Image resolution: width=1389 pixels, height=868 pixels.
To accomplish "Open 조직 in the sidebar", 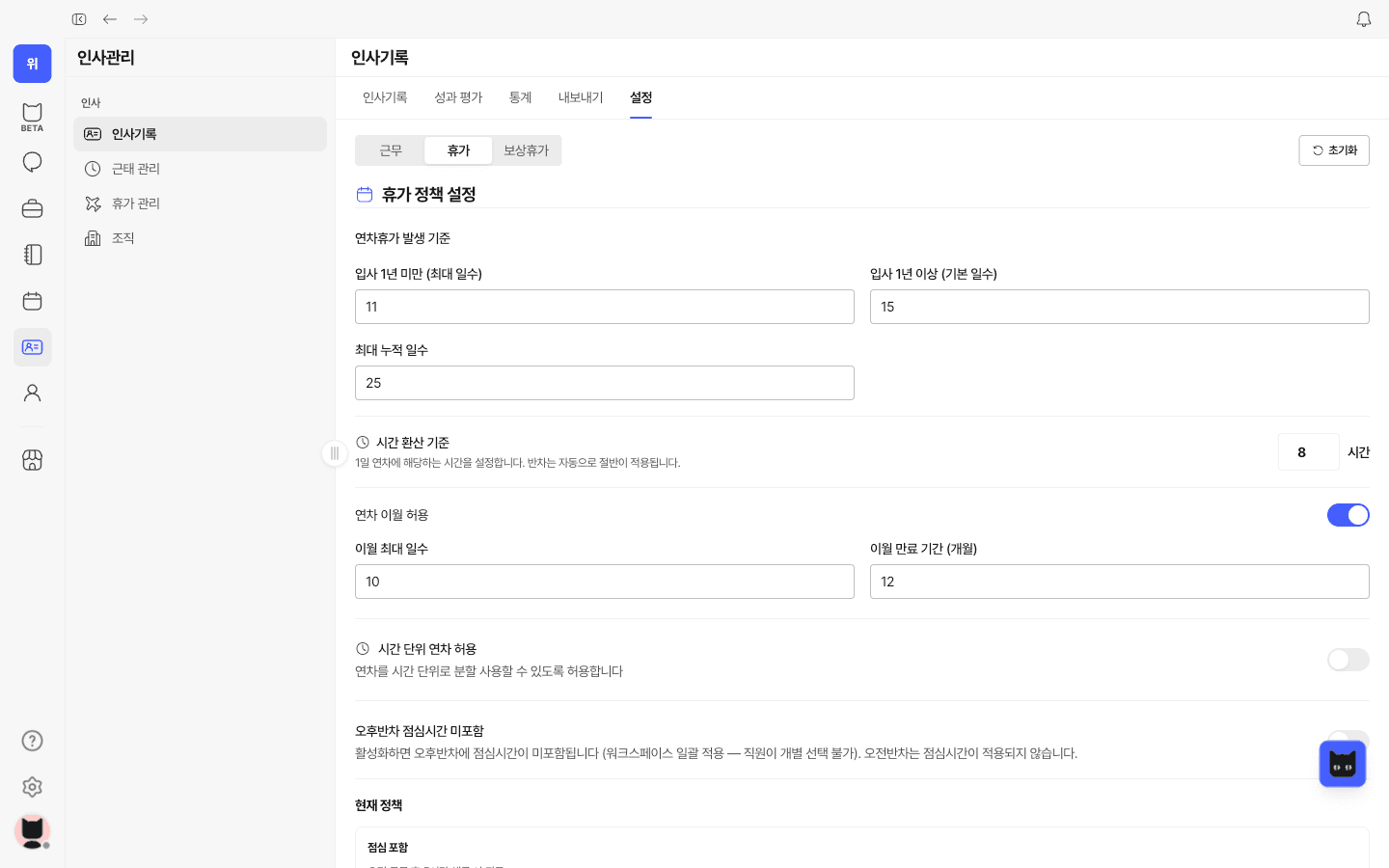I will tap(201, 238).
